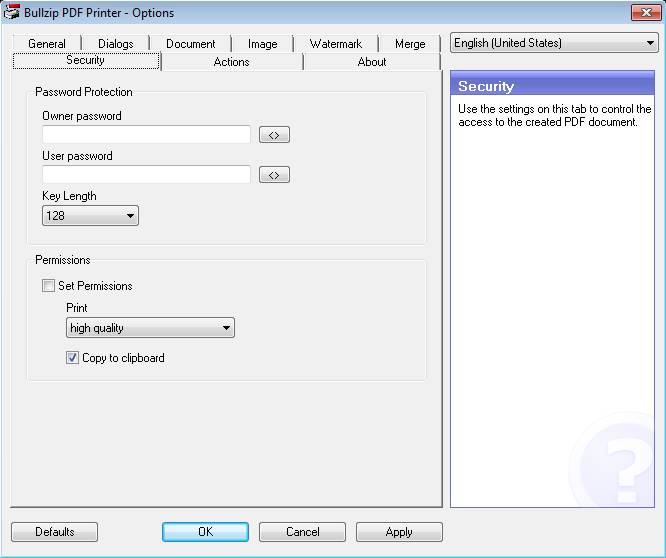
Task: Click the Key Length label
Action: (69, 196)
